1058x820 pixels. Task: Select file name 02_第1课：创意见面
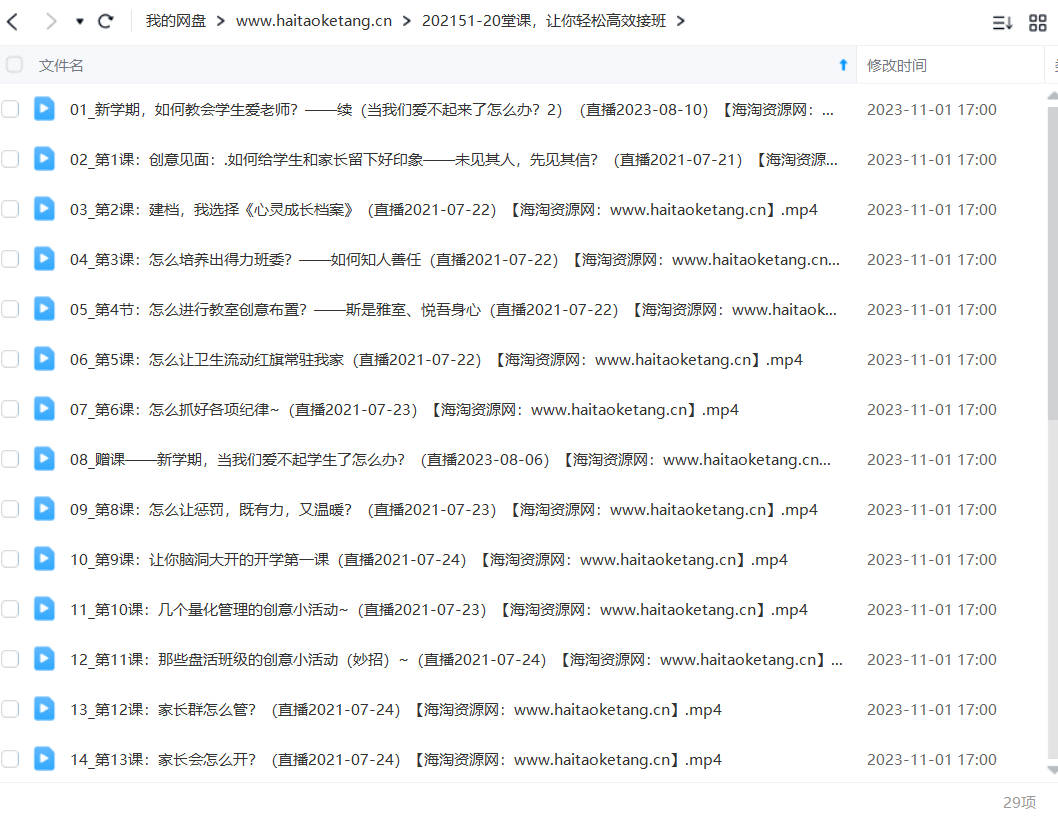454,159
